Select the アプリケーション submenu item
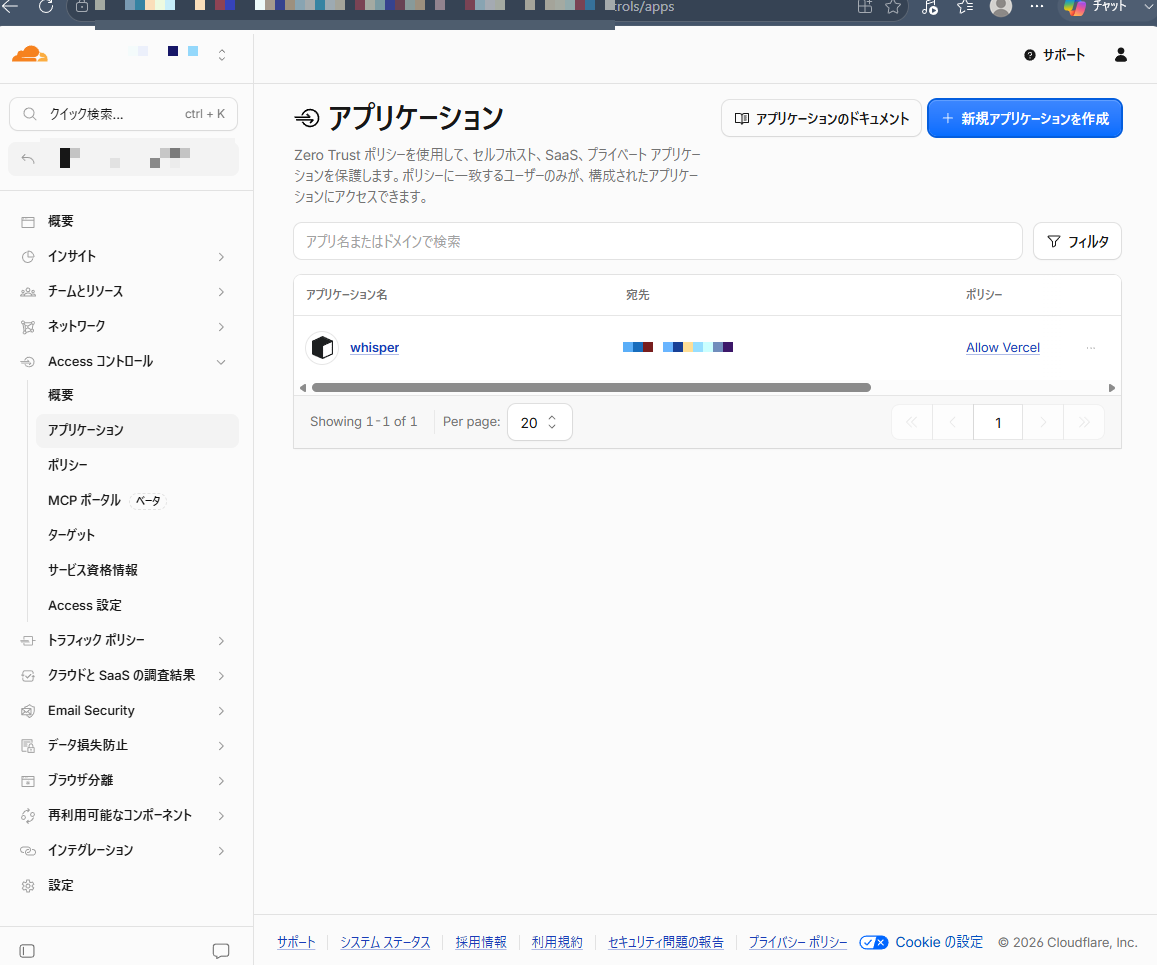 coord(137,430)
